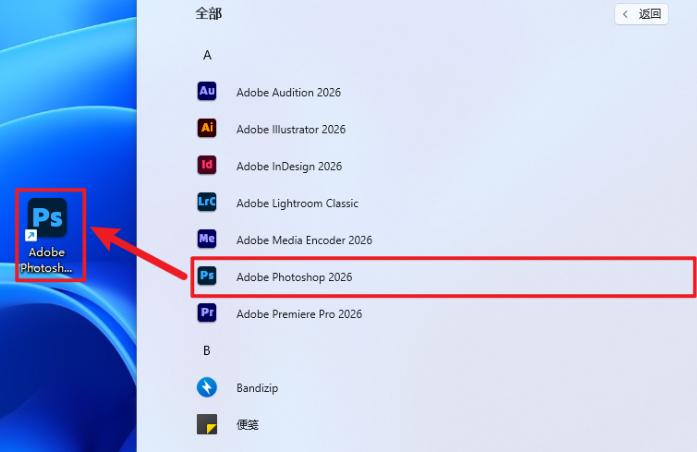Image resolution: width=697 pixels, height=452 pixels.
Task: Click the Bandizip lightning icon
Action: (x=207, y=387)
